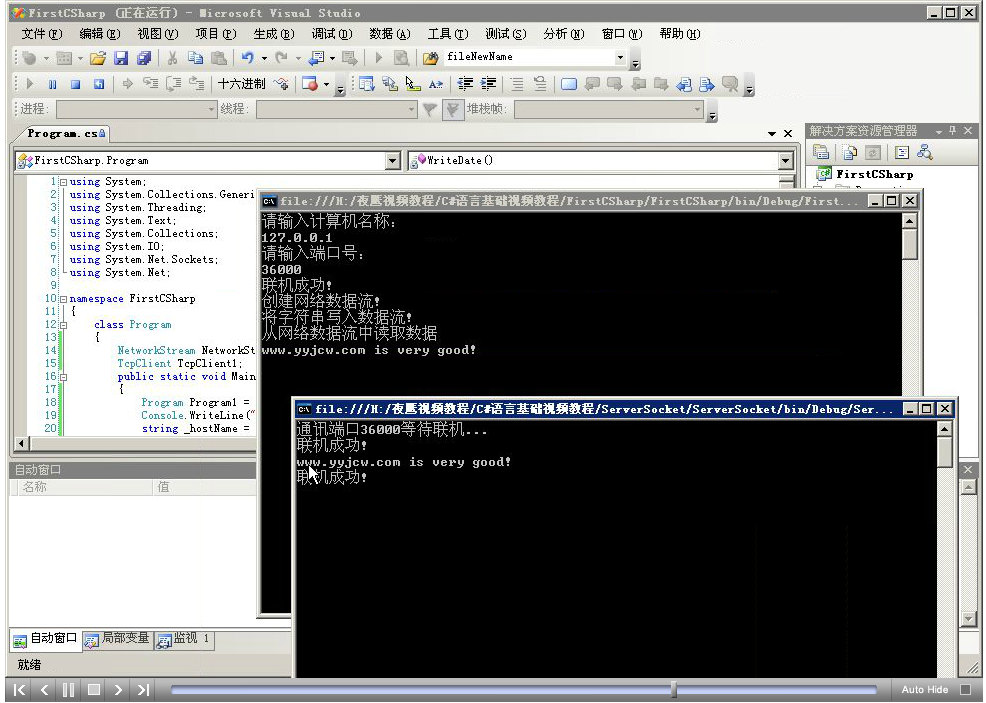The image size is (986, 703).
Task: Open the fileNewName find combo box
Action: tap(620, 57)
